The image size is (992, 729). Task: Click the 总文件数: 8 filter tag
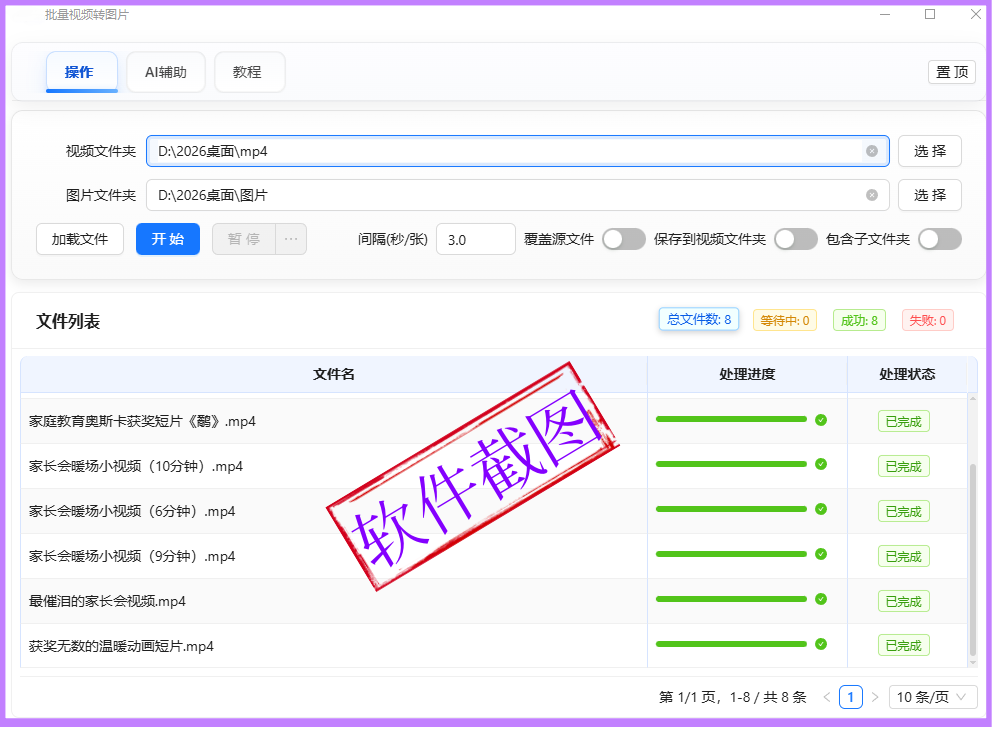pyautogui.click(x=699, y=320)
